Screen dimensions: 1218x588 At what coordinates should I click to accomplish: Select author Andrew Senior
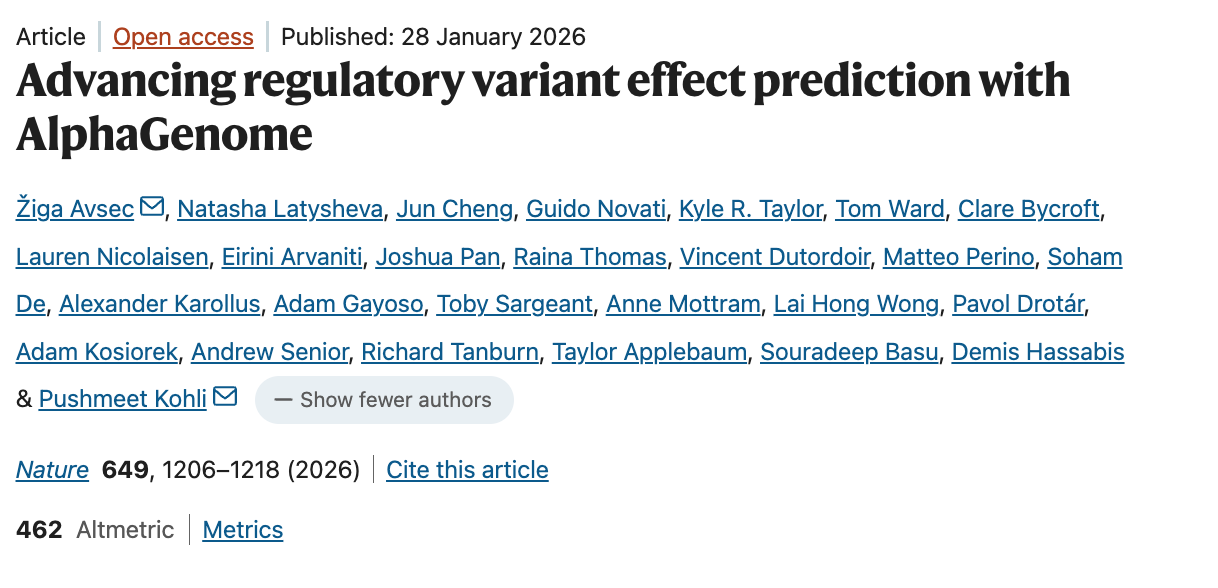[270, 352]
